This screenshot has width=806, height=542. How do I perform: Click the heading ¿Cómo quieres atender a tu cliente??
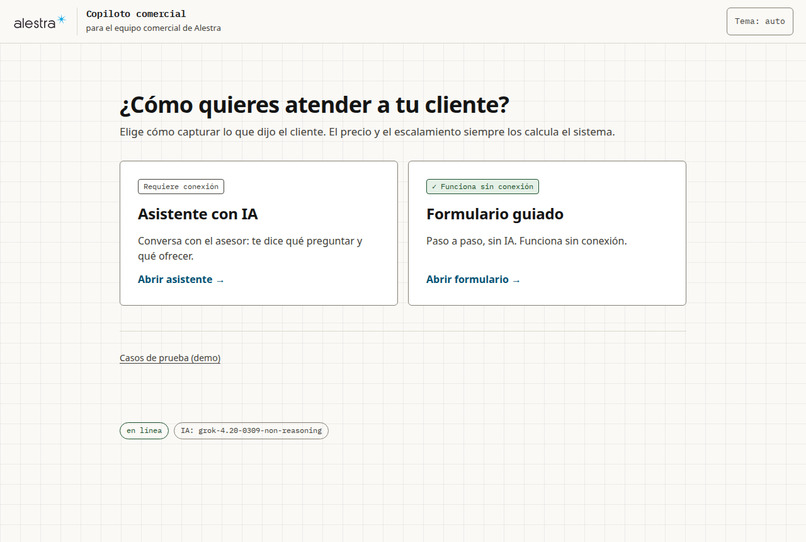314,105
